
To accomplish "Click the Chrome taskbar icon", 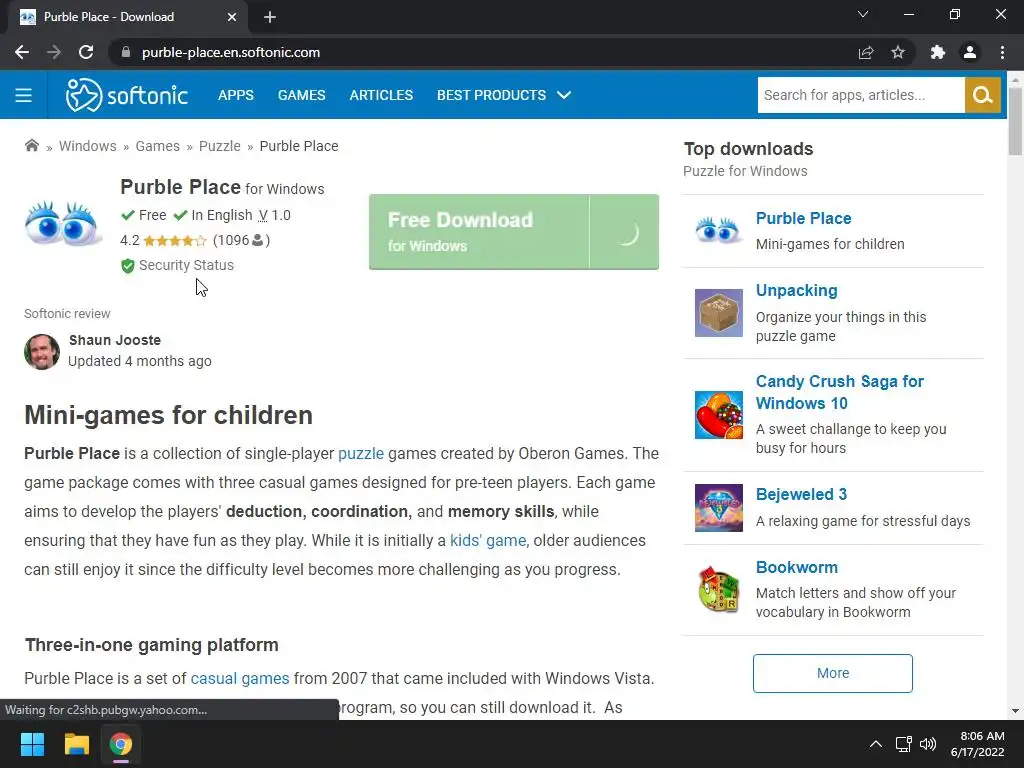I will click(x=121, y=744).
